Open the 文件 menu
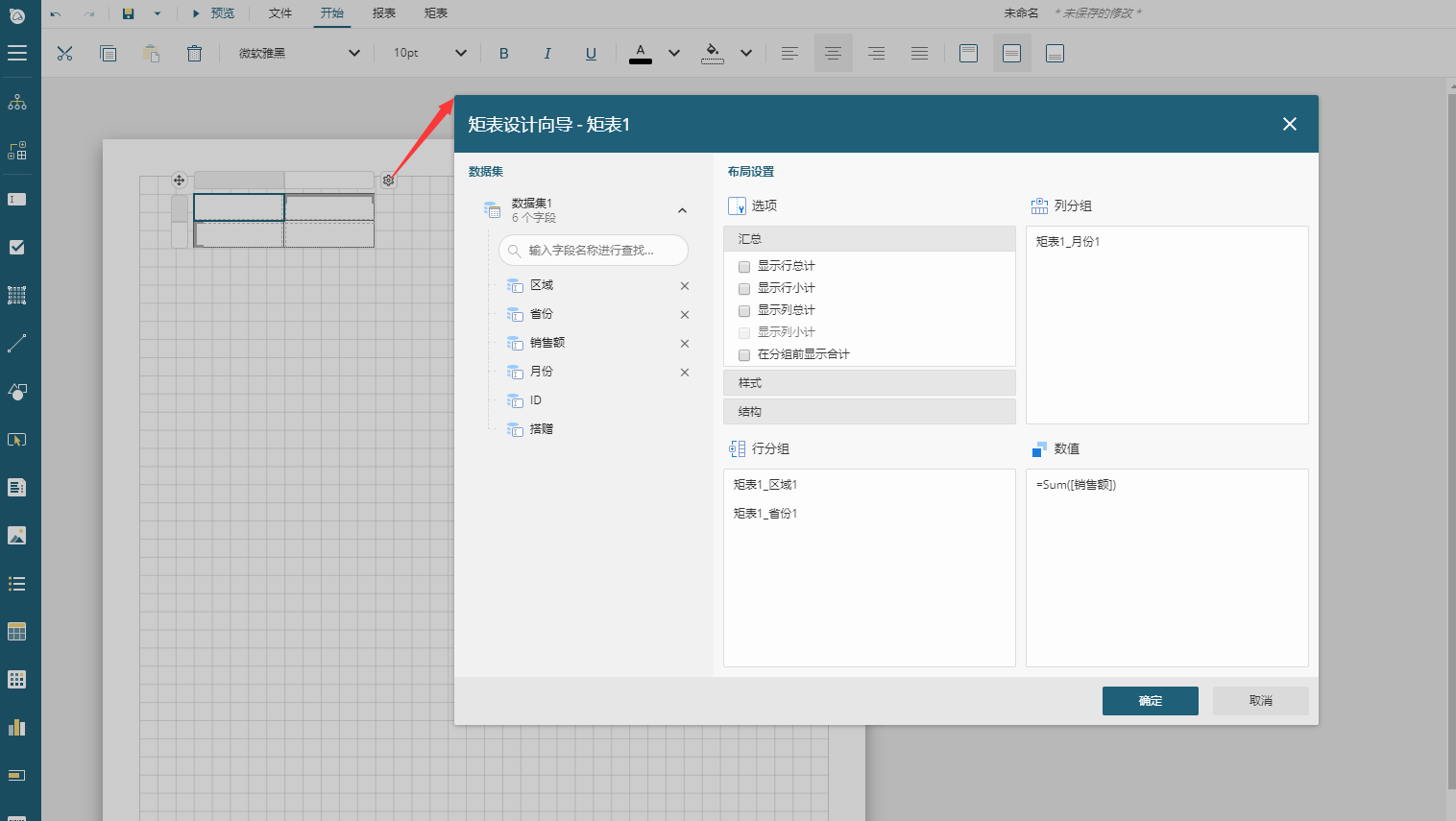Image resolution: width=1456 pixels, height=821 pixels. (280, 13)
